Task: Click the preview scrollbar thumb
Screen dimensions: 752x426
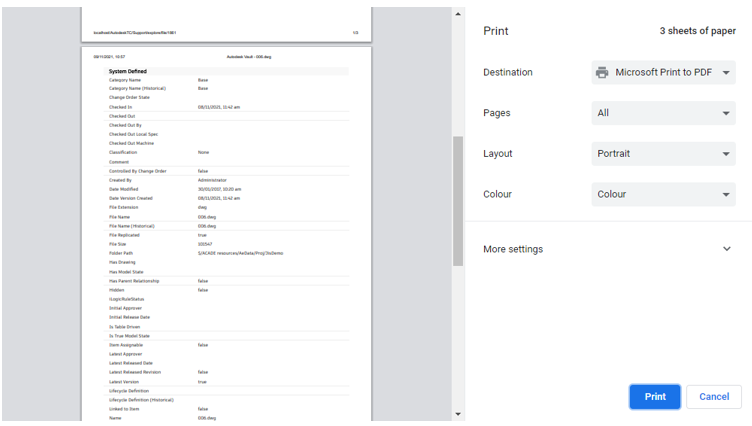Action: 458,201
